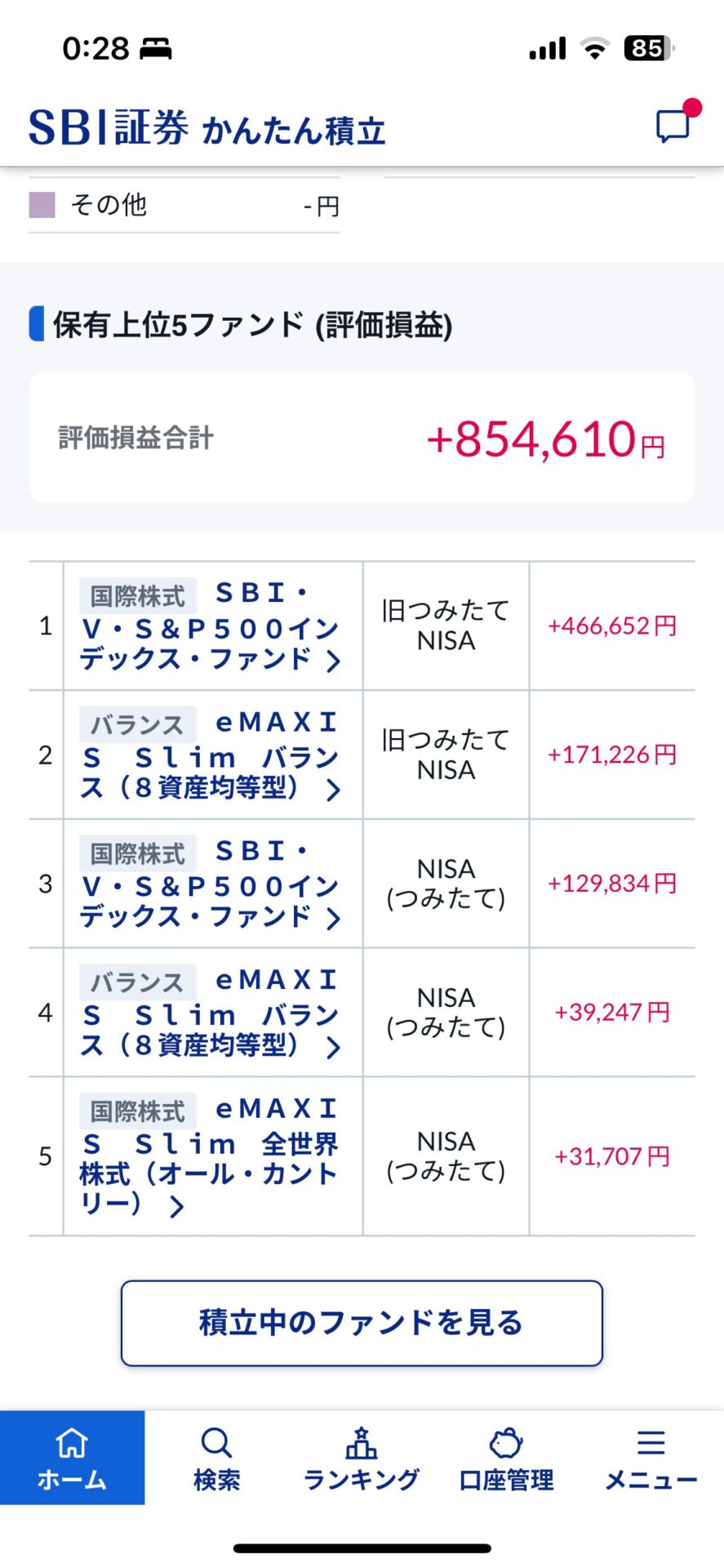724x1568 pixels.
Task: Tap the piggy bank account icon
Action: [506, 1443]
